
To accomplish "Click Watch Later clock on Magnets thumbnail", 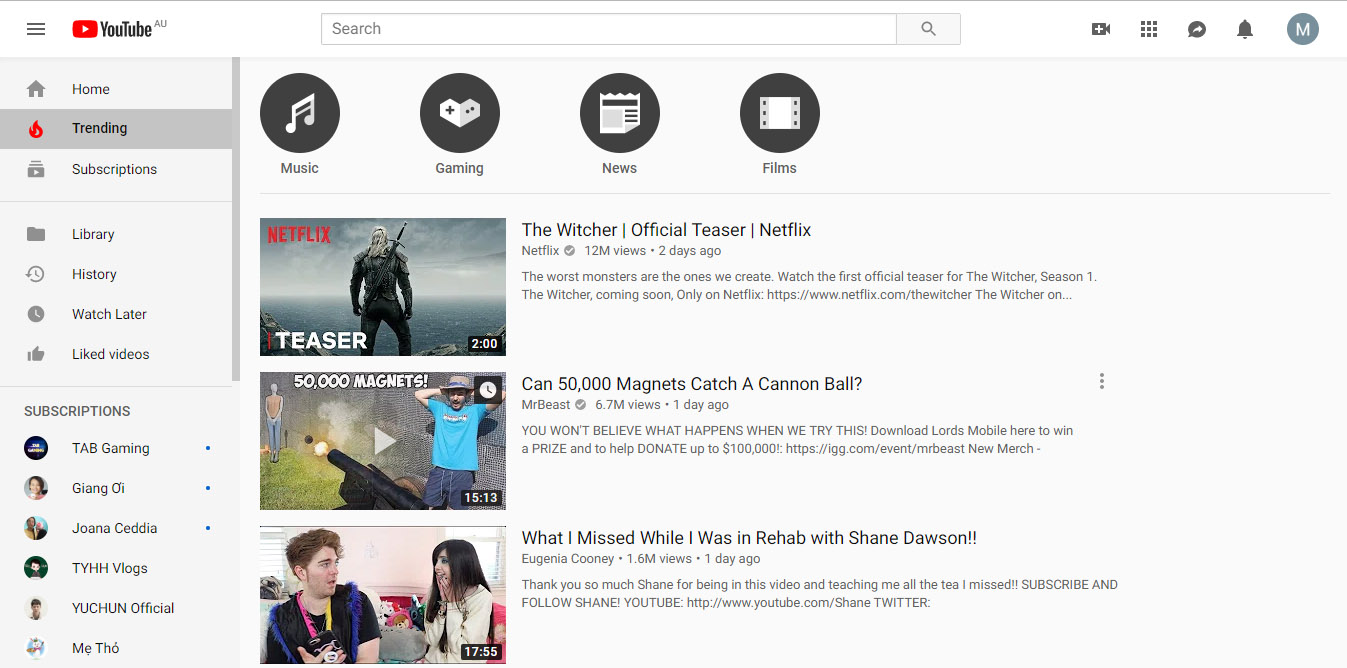I will pyautogui.click(x=488, y=390).
